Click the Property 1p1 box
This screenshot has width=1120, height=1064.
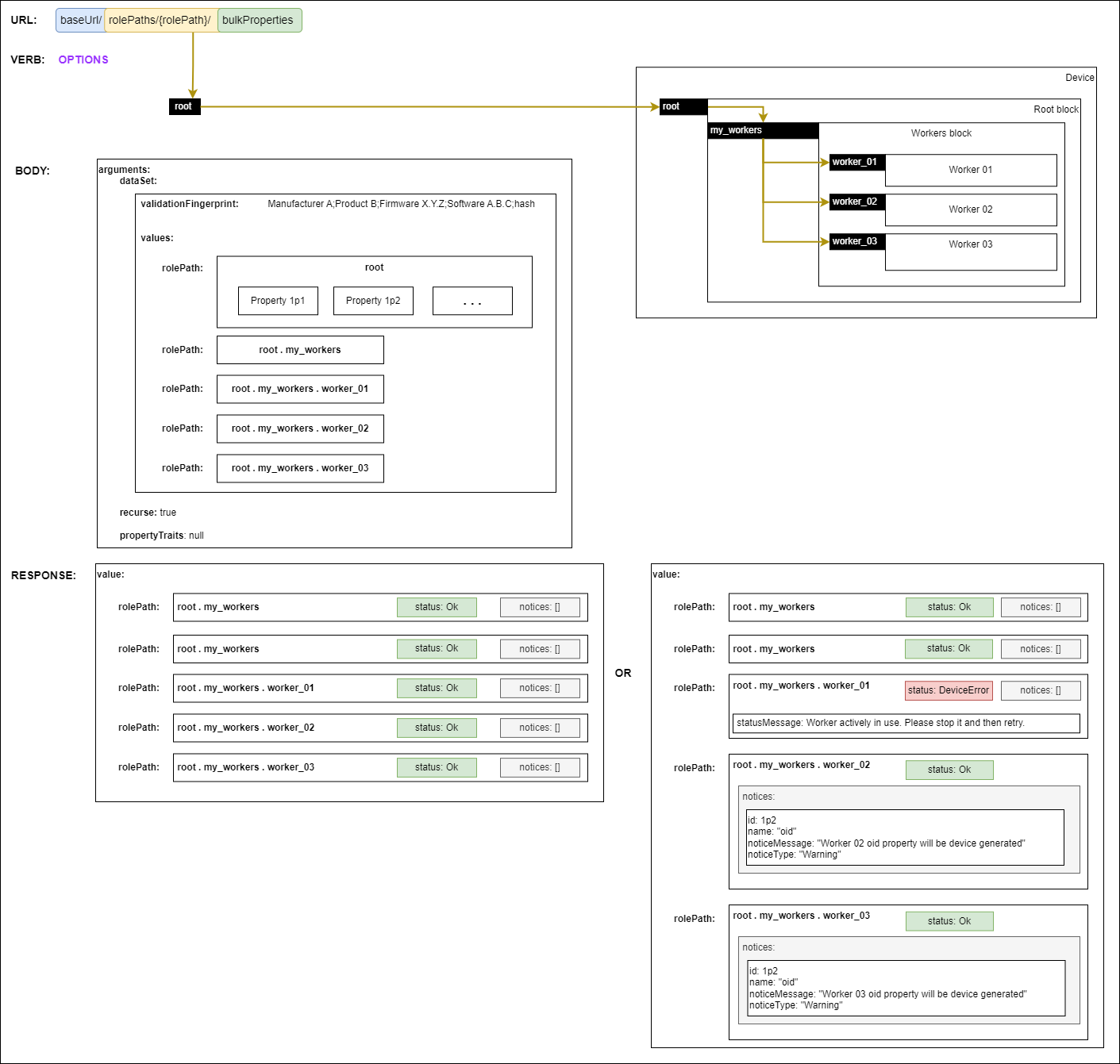pos(278,301)
